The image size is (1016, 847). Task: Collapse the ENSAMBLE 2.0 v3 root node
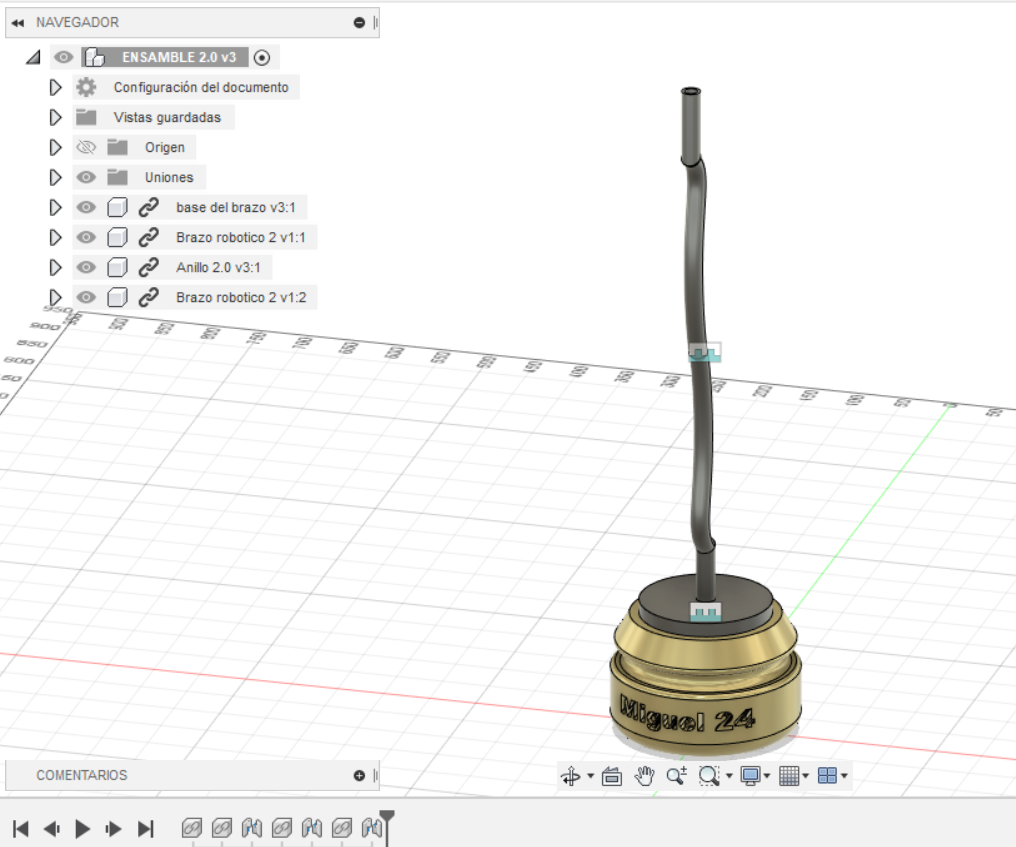click(x=33, y=58)
